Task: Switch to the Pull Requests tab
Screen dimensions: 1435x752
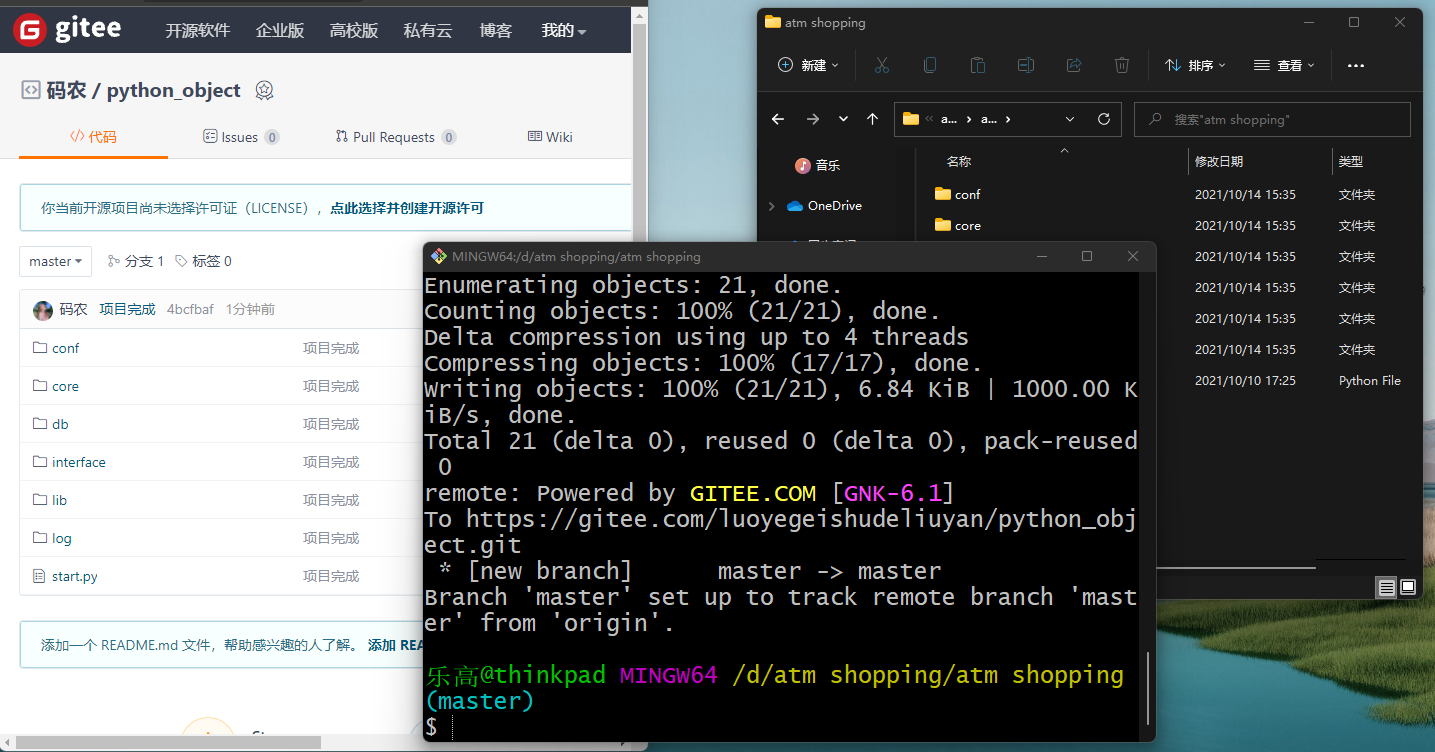Action: pos(396,137)
